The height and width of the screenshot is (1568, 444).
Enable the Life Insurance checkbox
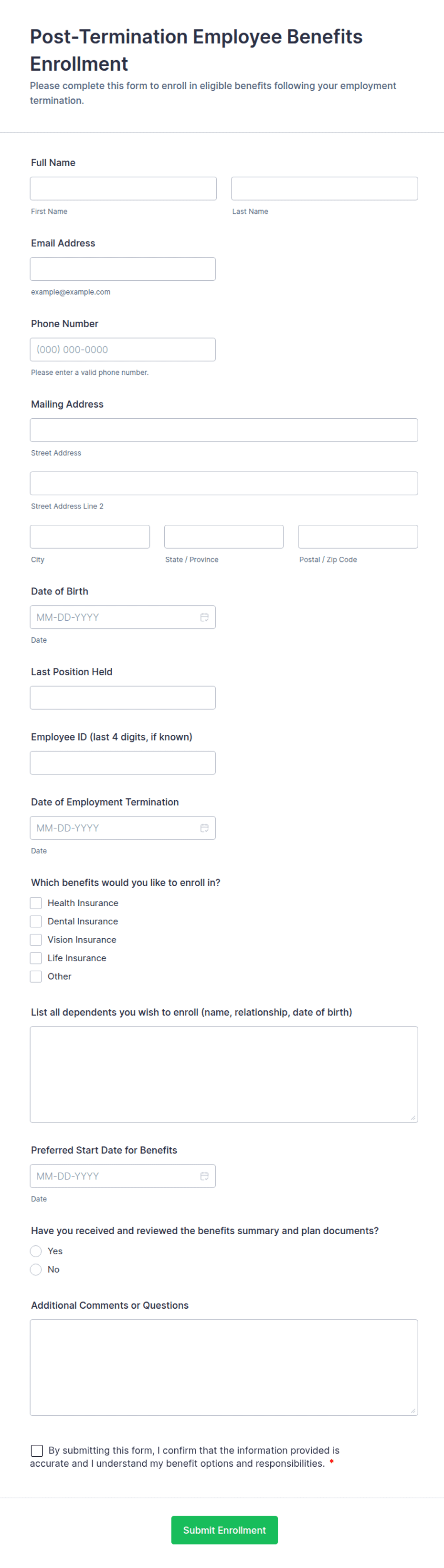click(x=36, y=958)
